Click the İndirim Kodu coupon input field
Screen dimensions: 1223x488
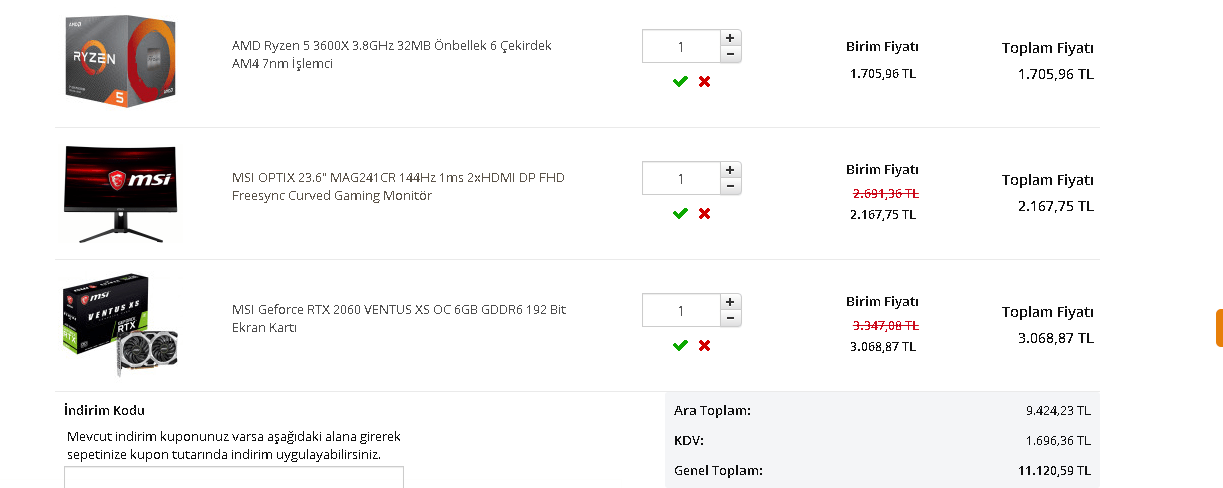pyautogui.click(x=234, y=477)
